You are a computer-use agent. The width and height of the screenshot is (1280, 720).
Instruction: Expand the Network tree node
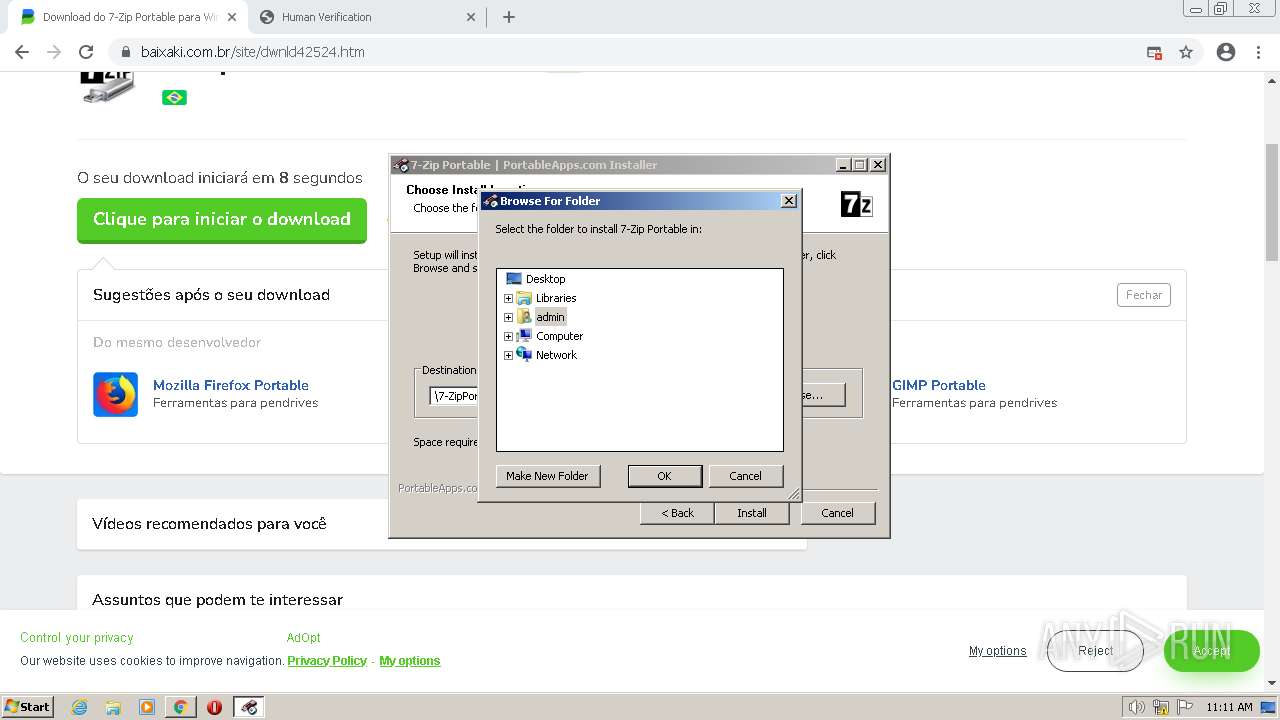pyautogui.click(x=508, y=355)
